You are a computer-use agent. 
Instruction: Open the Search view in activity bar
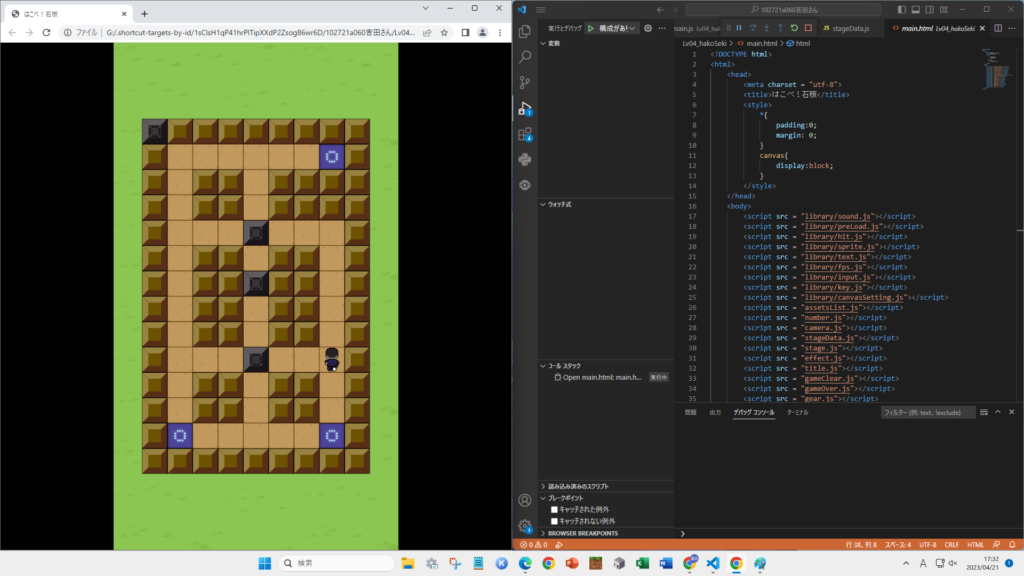[x=525, y=57]
